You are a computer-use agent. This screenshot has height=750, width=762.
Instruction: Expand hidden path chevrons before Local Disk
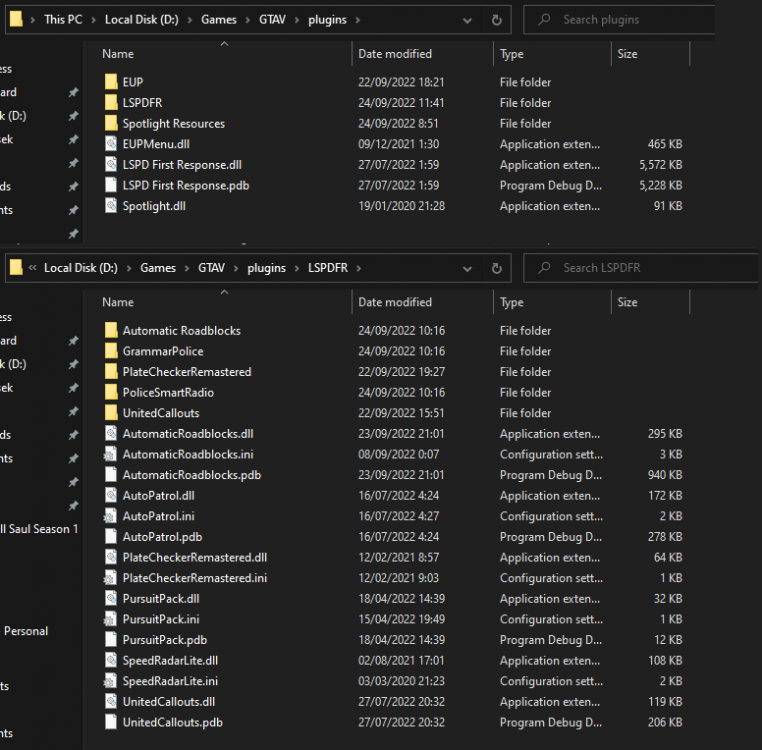pos(33,268)
